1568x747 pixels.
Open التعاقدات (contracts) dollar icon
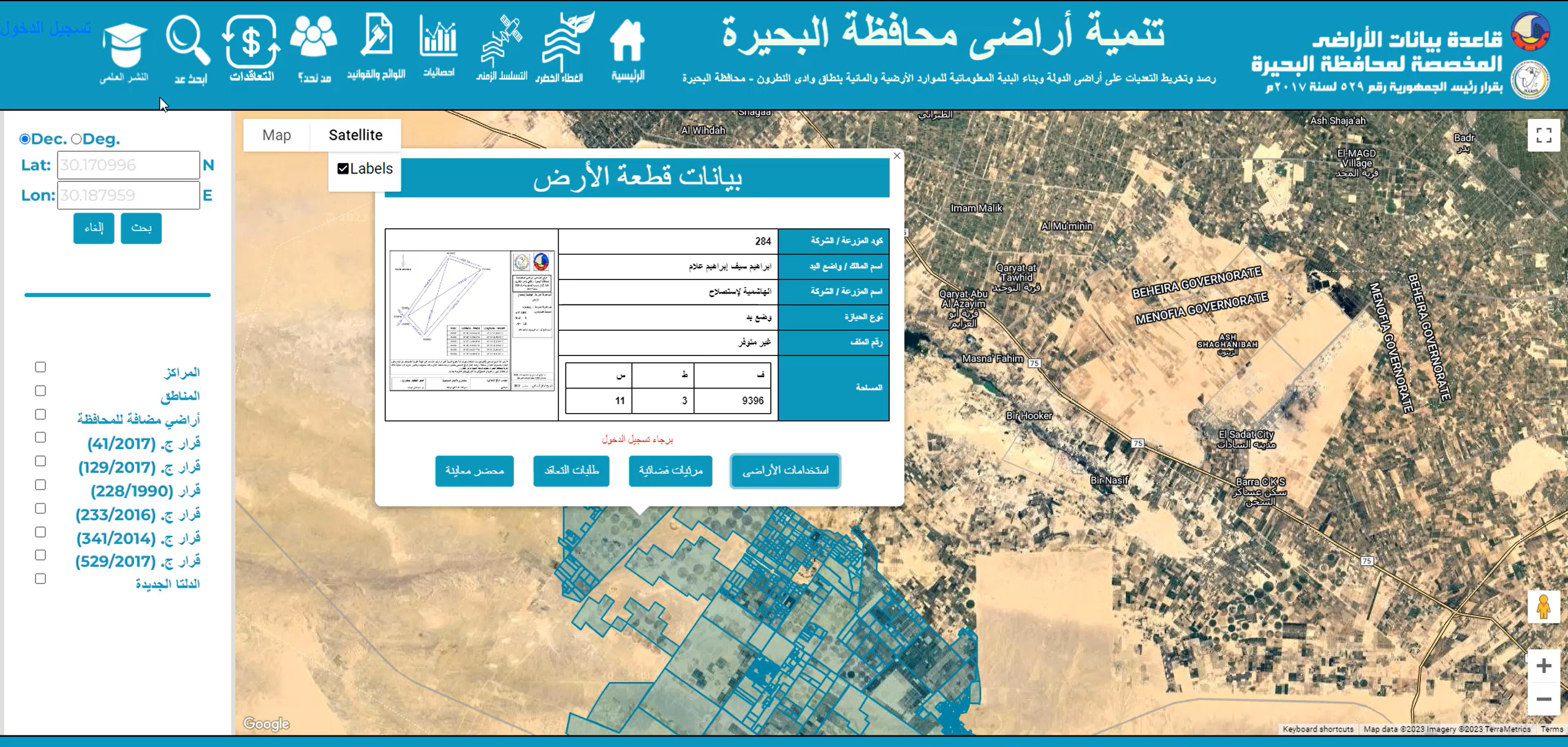[251, 43]
